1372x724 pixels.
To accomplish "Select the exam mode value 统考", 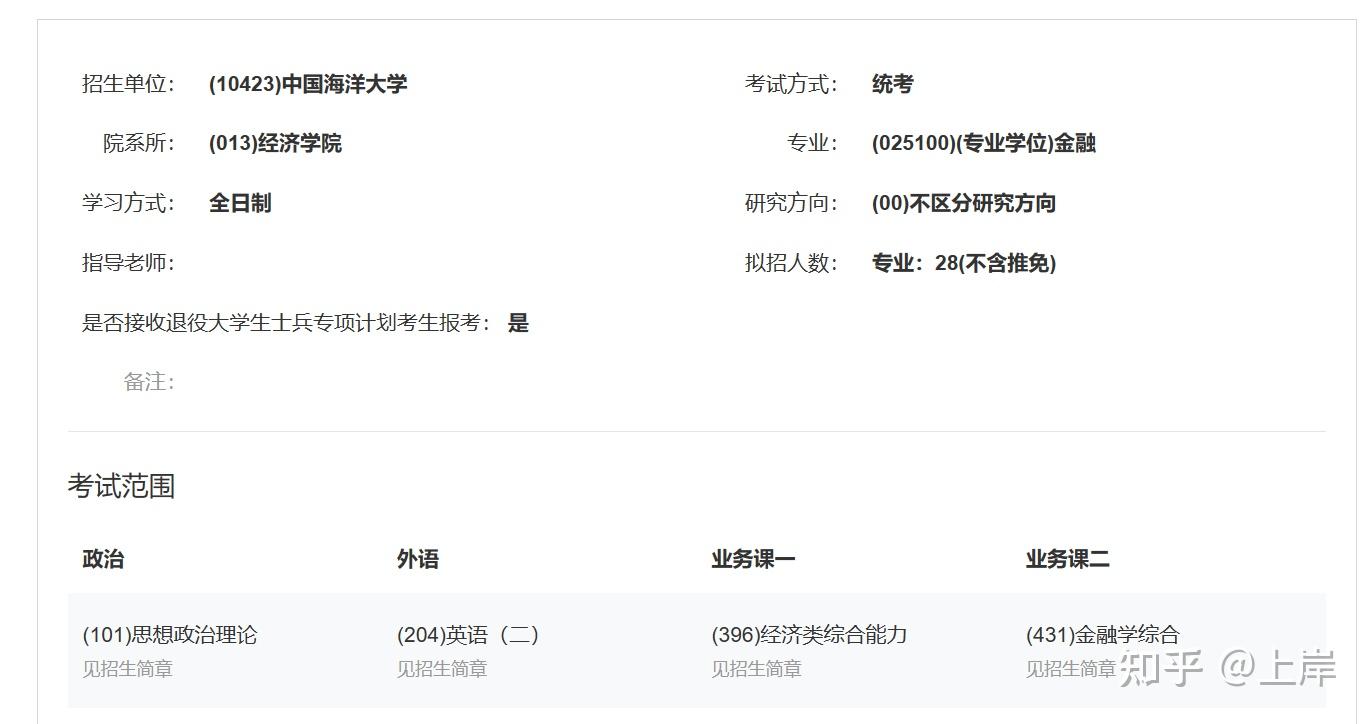I will (892, 84).
